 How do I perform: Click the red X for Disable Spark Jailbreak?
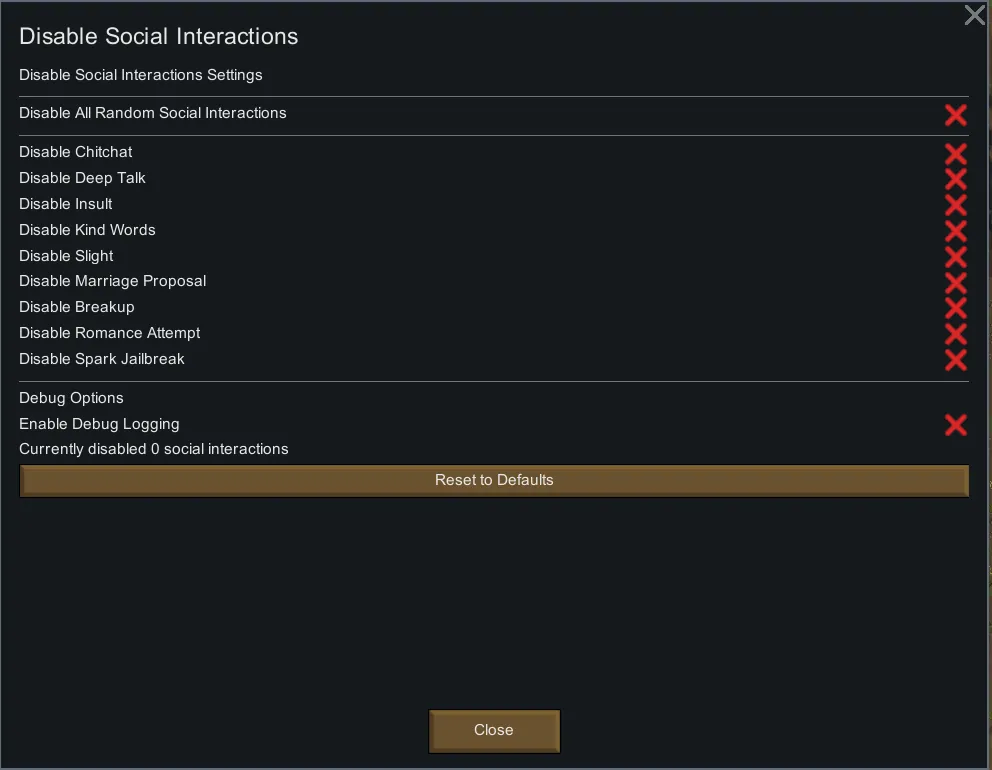tap(955, 360)
